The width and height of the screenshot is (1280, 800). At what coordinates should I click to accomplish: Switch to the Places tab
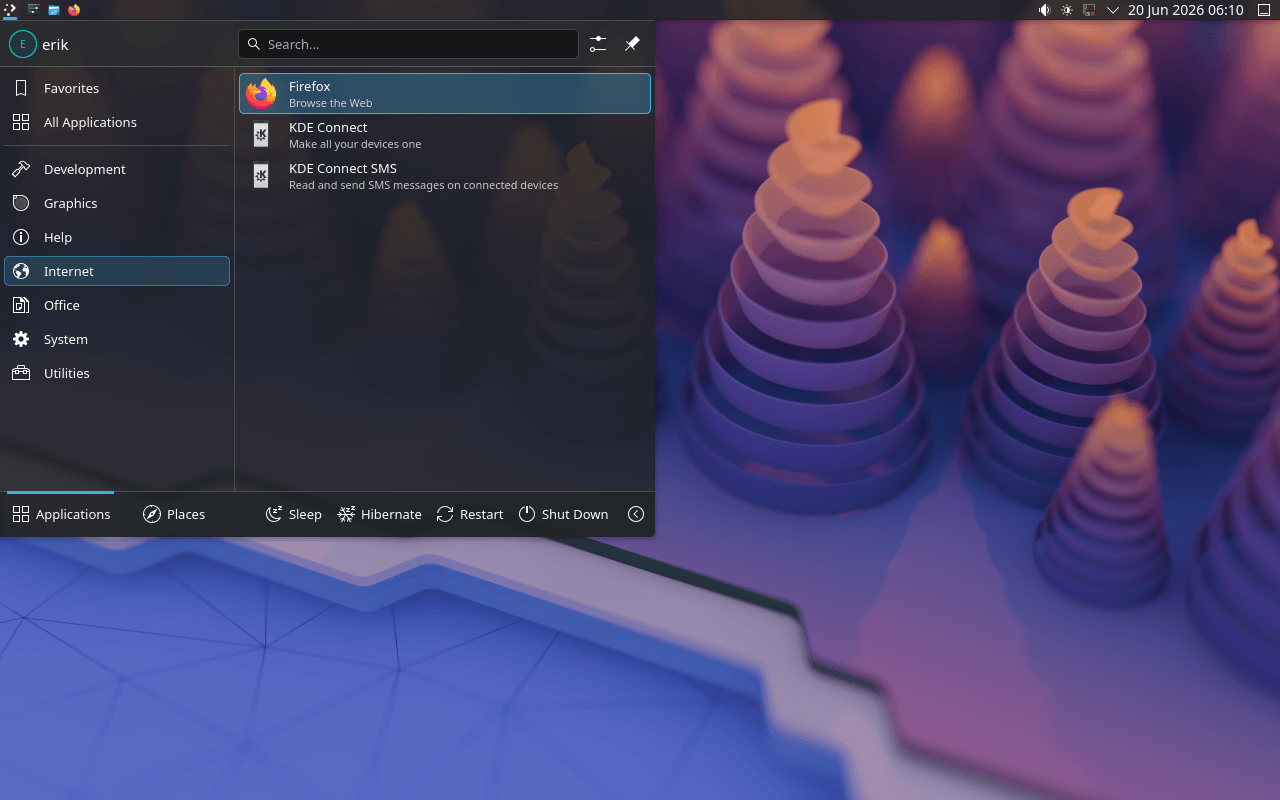point(174,514)
